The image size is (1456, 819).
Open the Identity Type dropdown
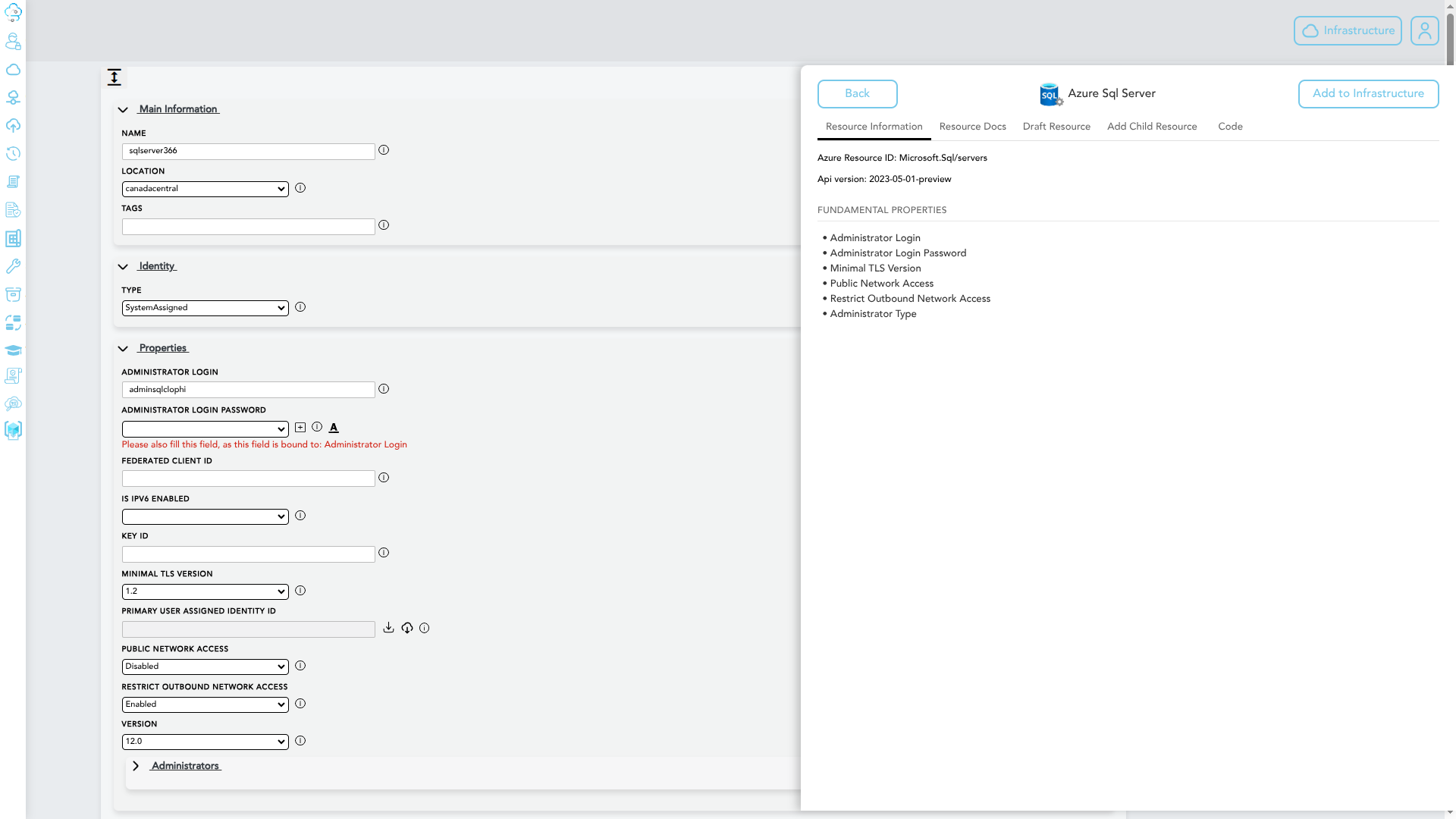coord(205,308)
